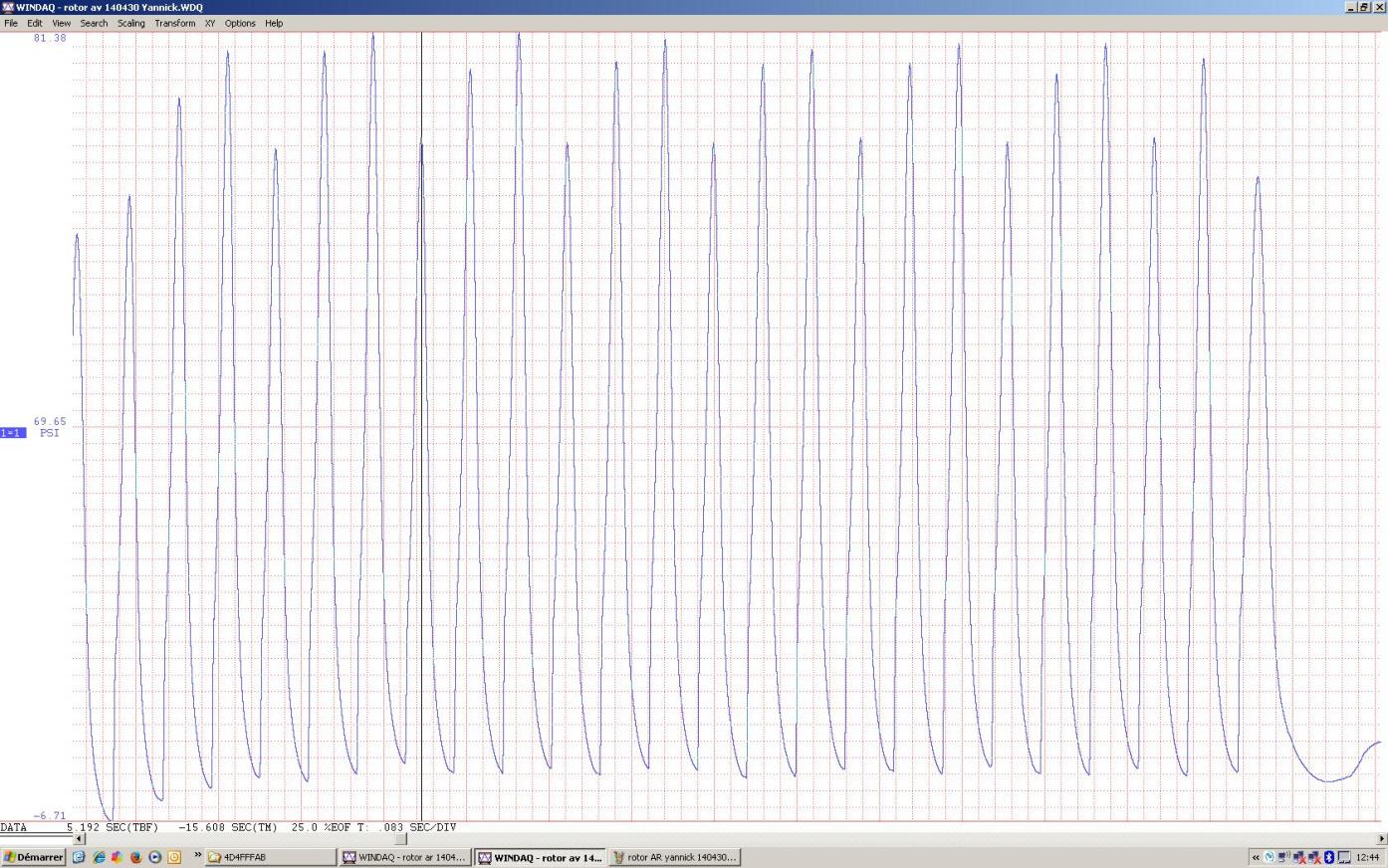Click the Bluetooth system tray icon
This screenshot has height=868, width=1388.
(1328, 857)
